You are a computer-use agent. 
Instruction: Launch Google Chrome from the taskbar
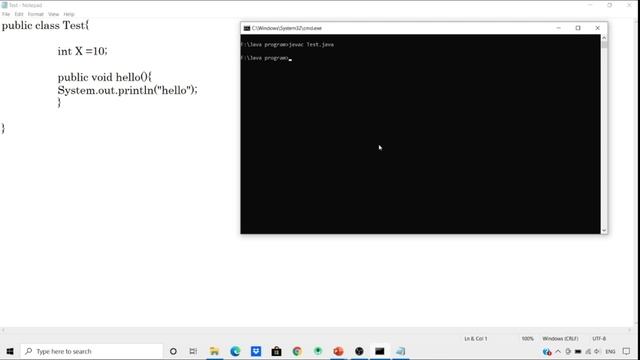[x=297, y=351]
